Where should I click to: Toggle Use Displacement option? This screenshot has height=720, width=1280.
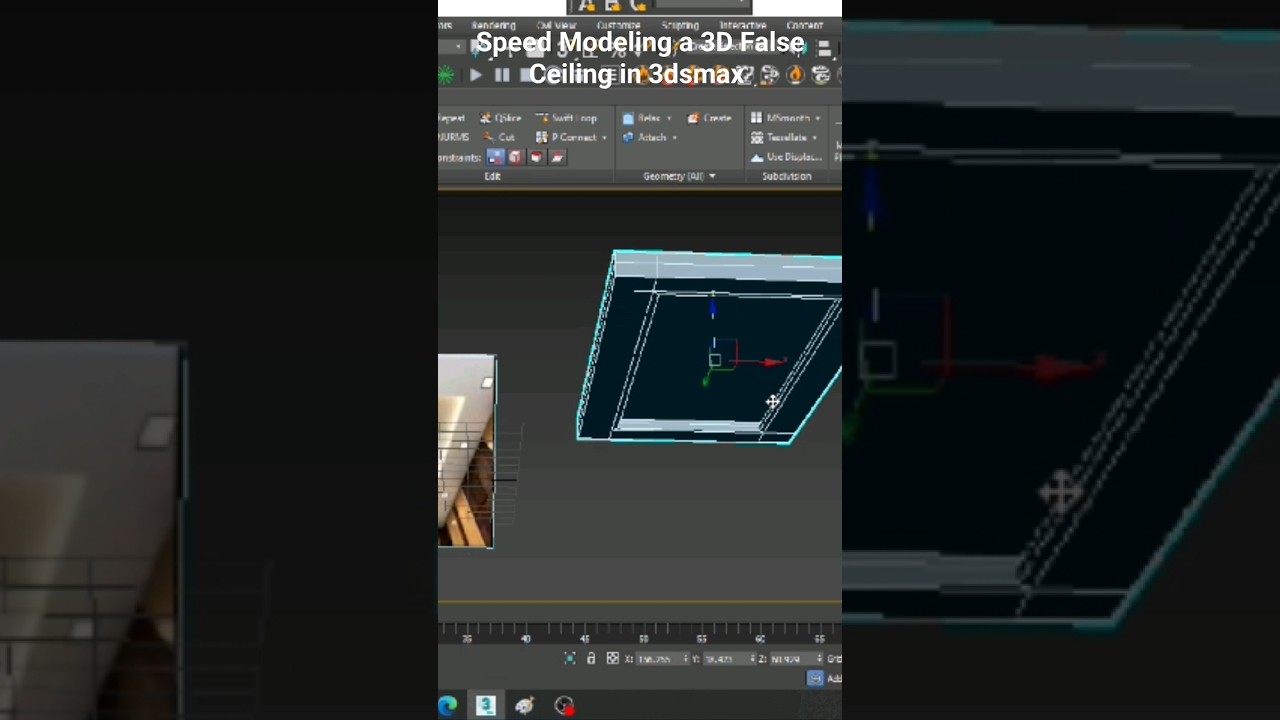click(786, 157)
